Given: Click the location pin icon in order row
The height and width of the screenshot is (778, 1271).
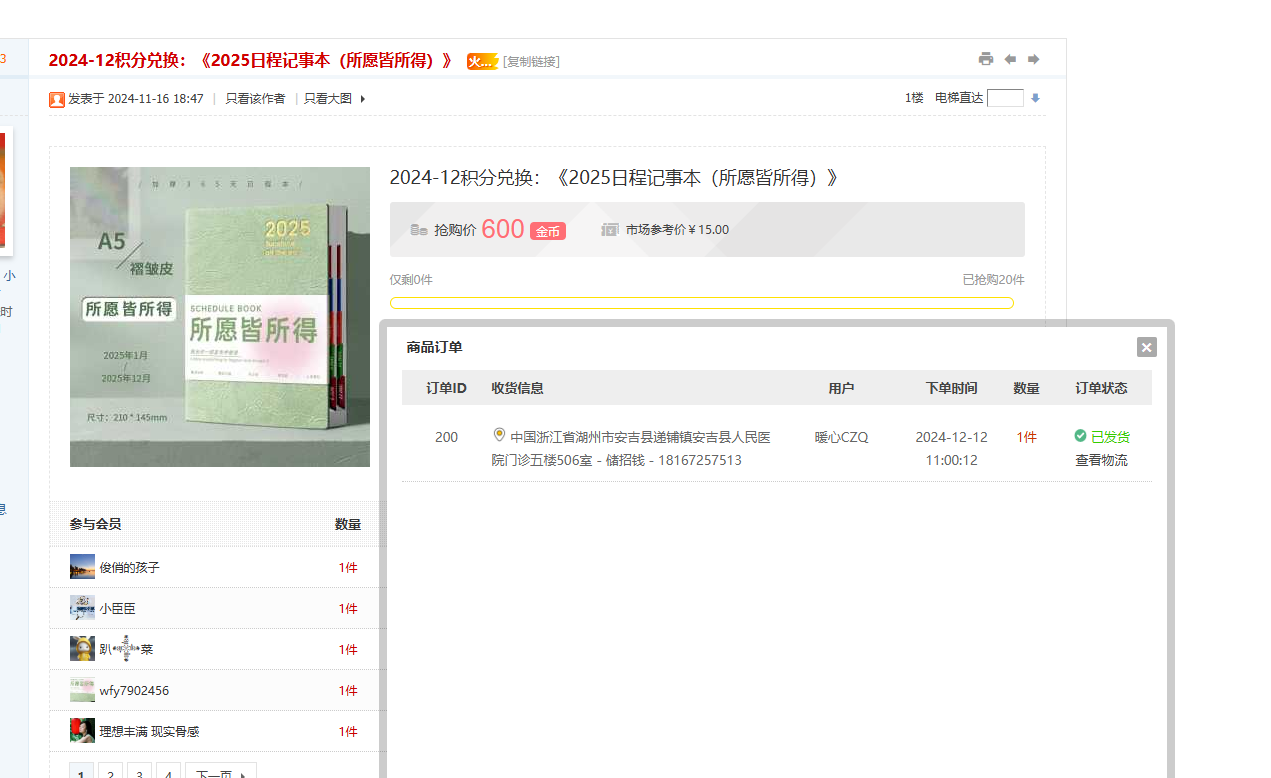Looking at the screenshot, I should point(499,435).
